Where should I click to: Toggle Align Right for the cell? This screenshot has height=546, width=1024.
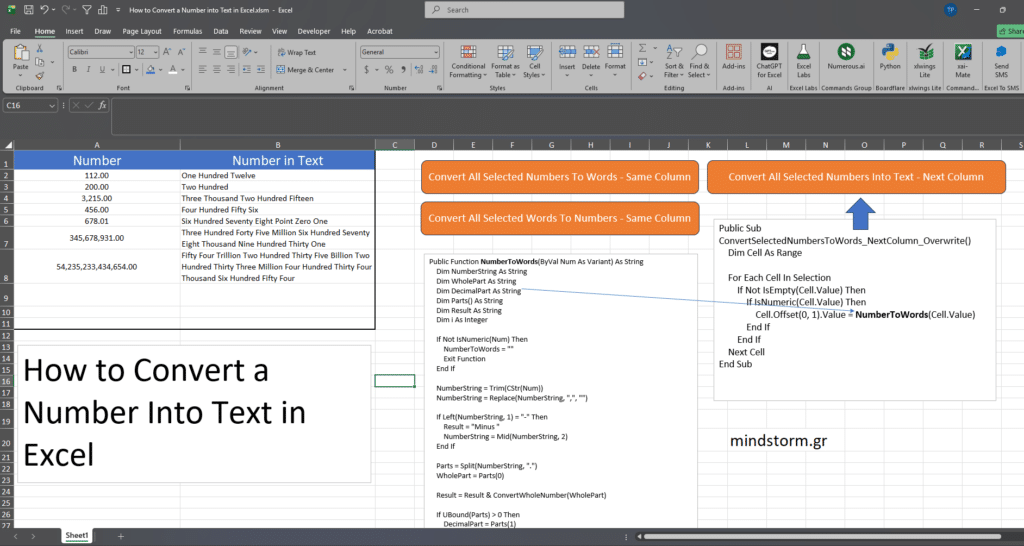(x=231, y=69)
